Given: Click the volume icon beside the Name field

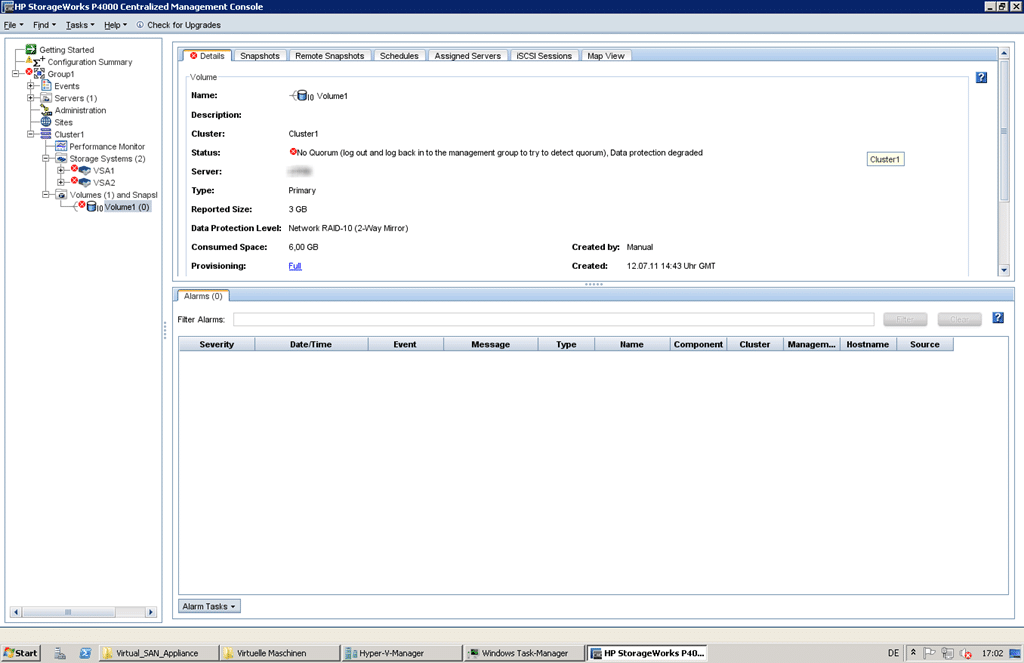Looking at the screenshot, I should (x=302, y=95).
